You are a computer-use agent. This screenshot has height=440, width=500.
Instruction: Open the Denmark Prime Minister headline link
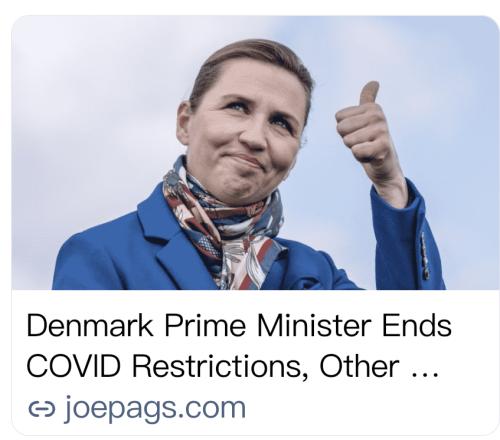coord(239,346)
